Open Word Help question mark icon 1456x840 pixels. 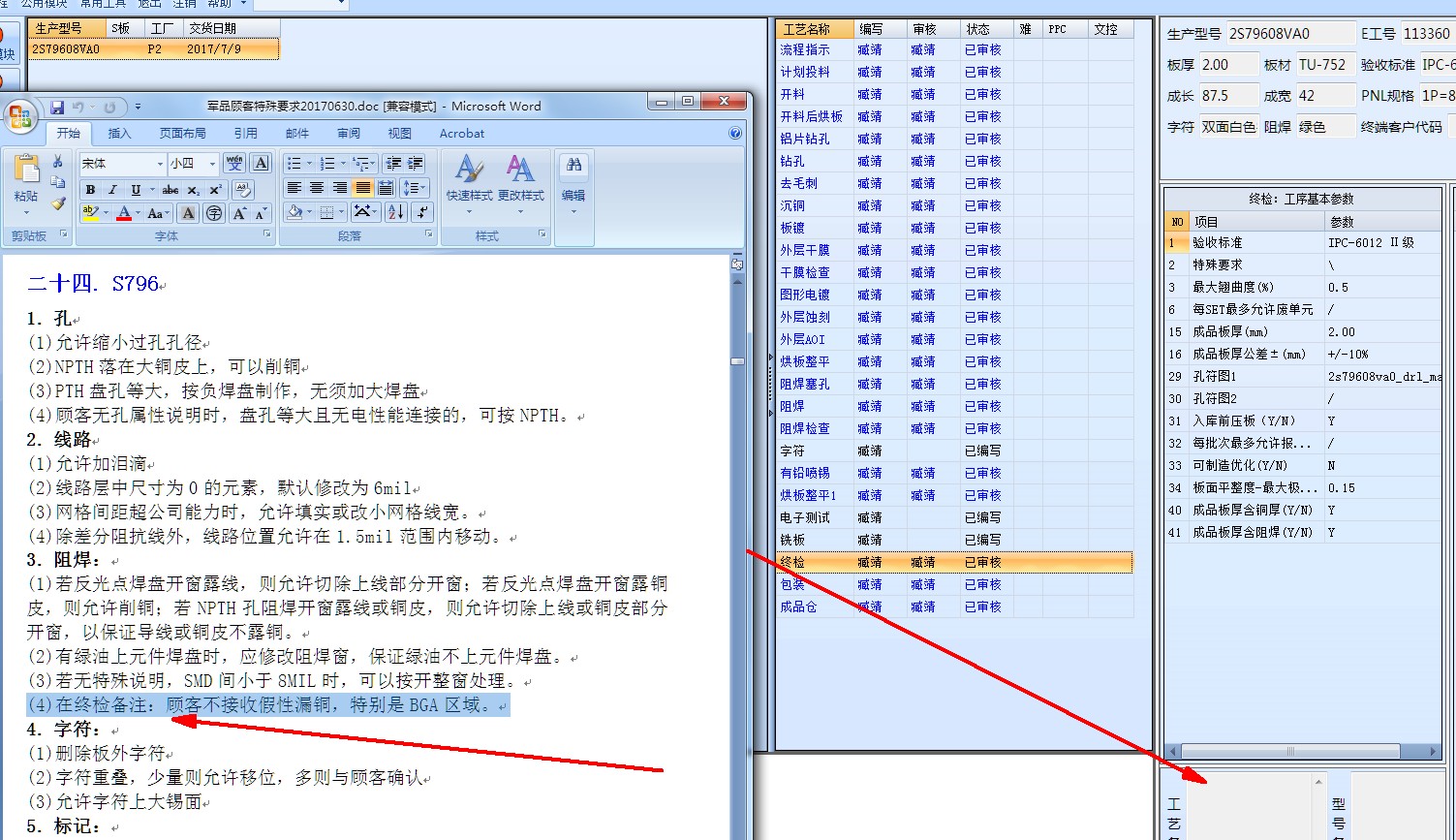point(735,134)
